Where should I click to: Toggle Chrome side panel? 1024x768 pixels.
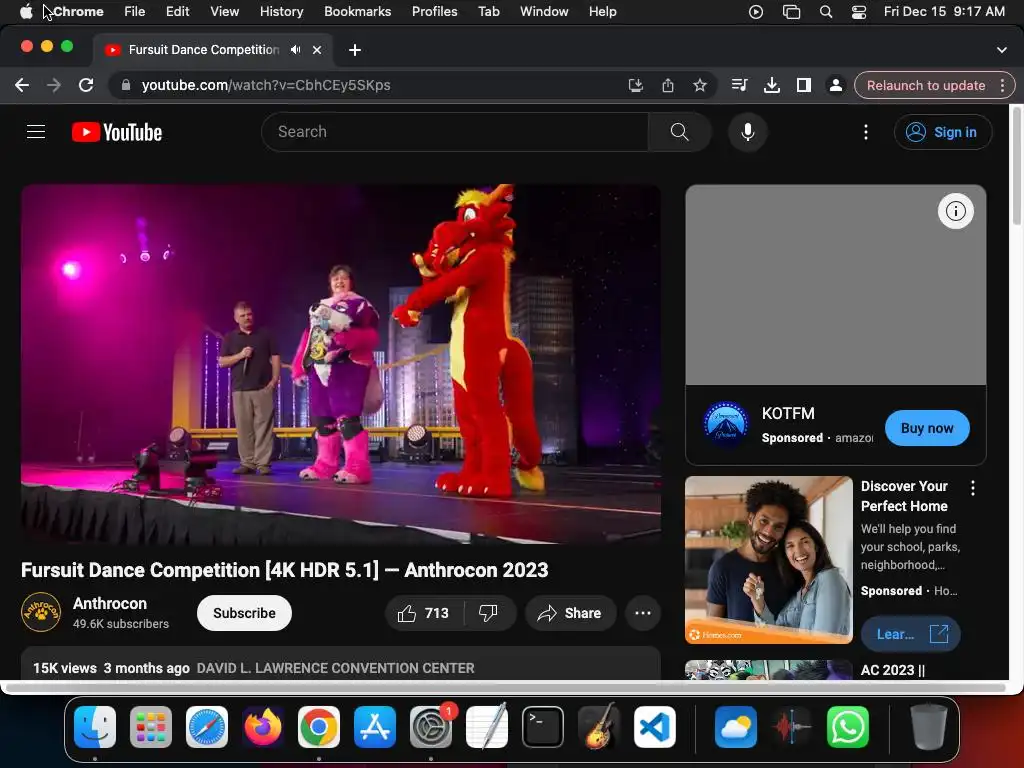click(x=803, y=85)
